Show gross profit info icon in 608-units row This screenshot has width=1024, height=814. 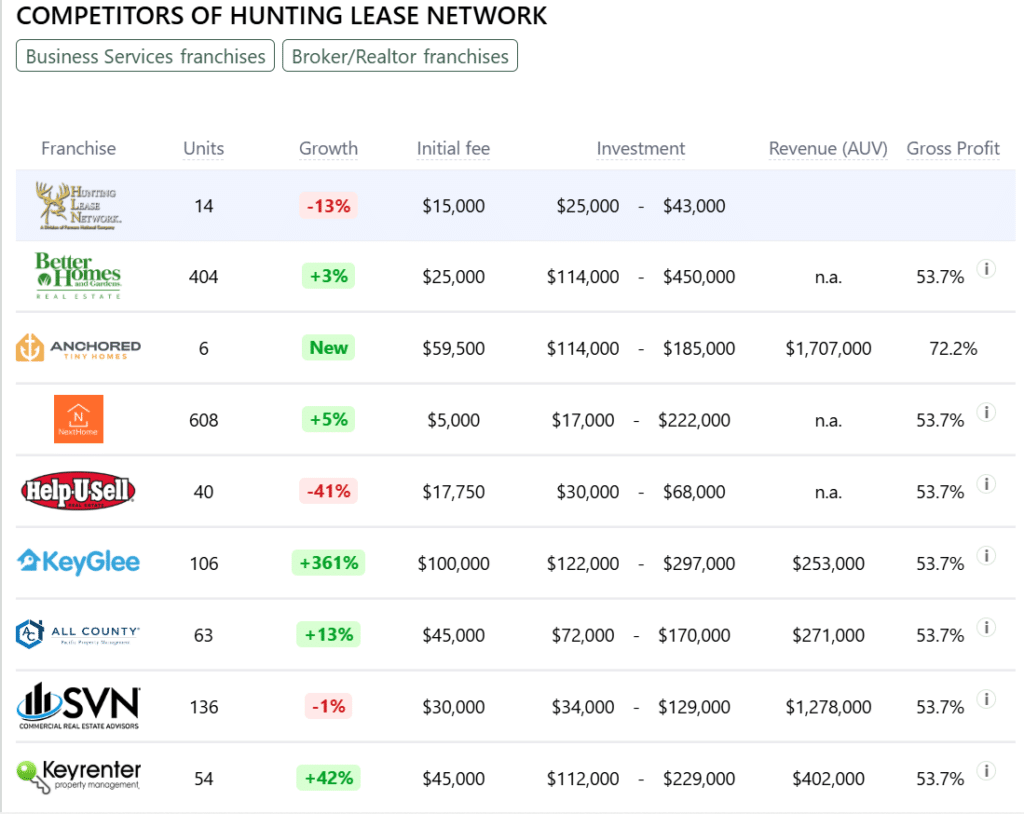click(x=986, y=412)
